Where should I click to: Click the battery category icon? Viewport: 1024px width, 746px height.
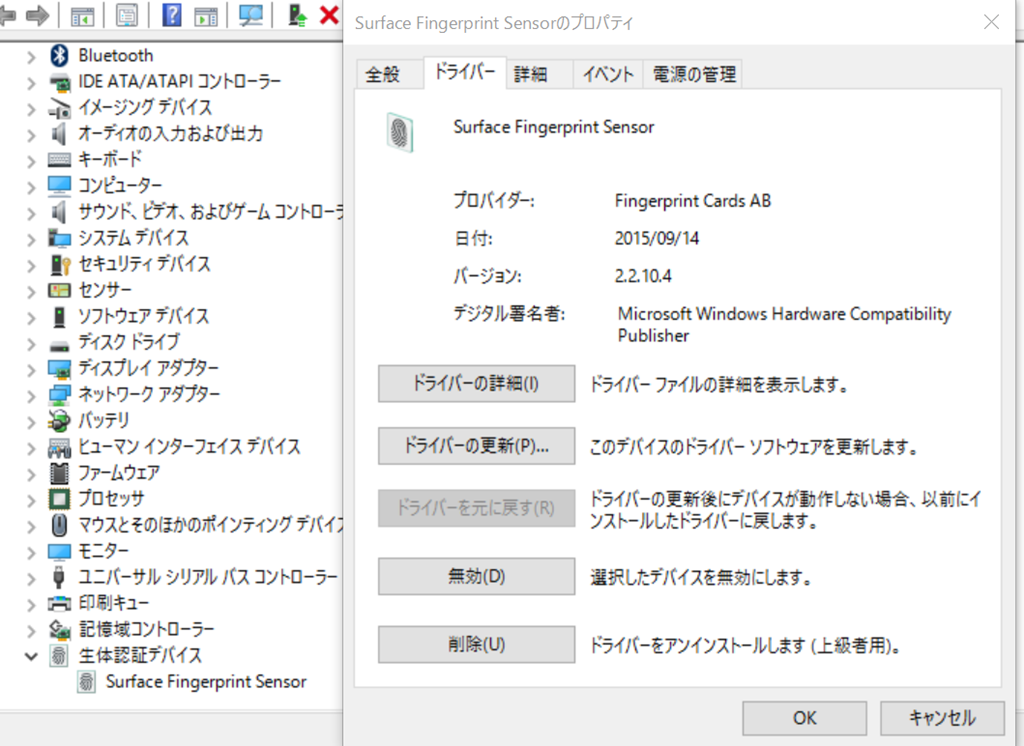pyautogui.click(x=59, y=421)
